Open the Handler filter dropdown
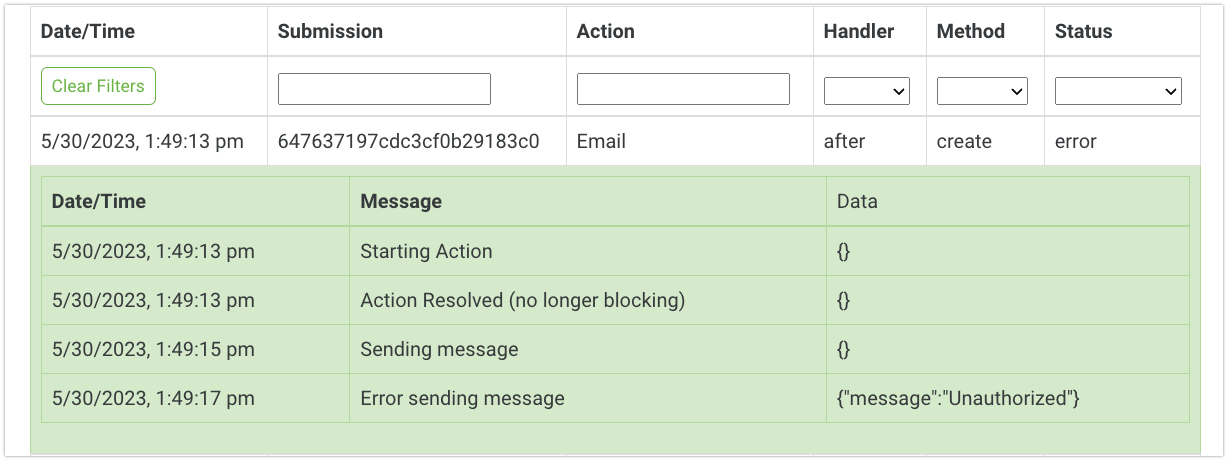Viewport: 1228px width, 461px height. [866, 90]
